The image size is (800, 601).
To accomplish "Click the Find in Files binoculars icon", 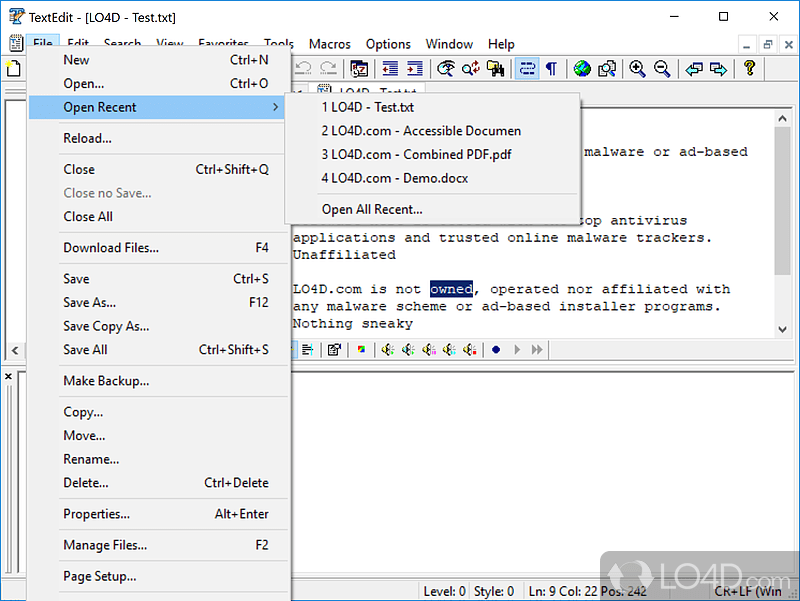I will [x=495, y=68].
